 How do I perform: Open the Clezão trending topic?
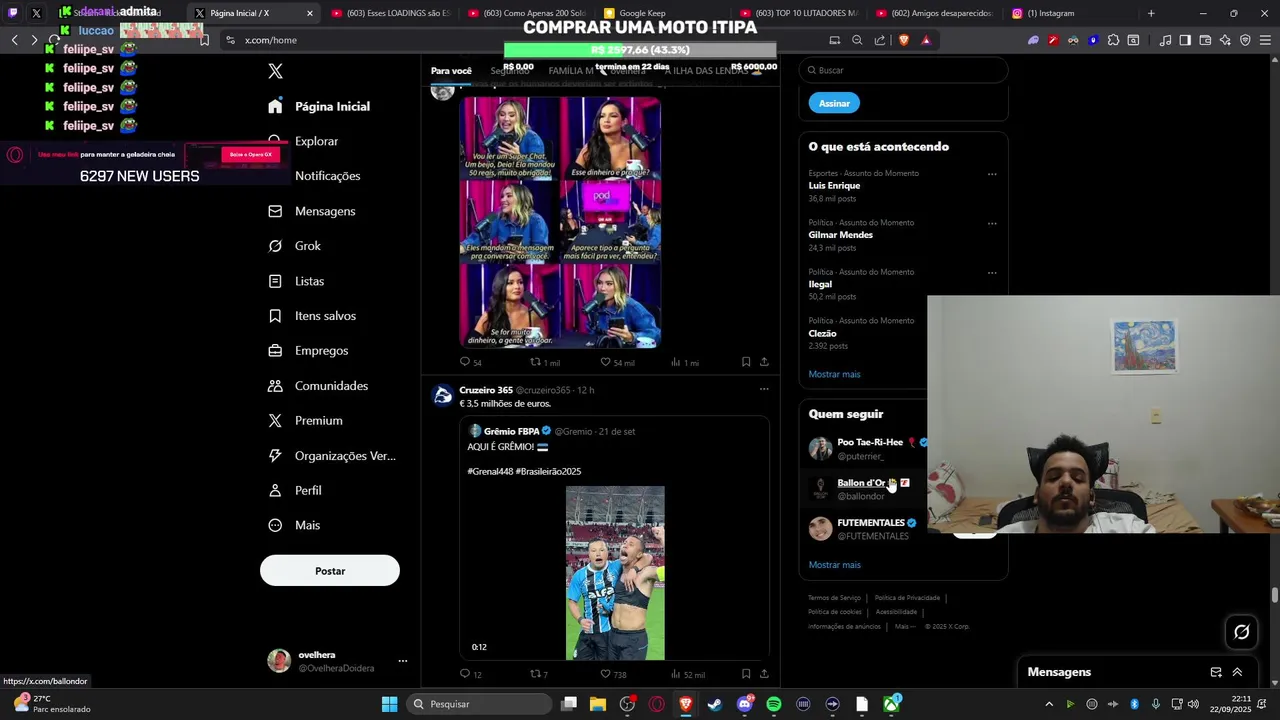pos(823,333)
